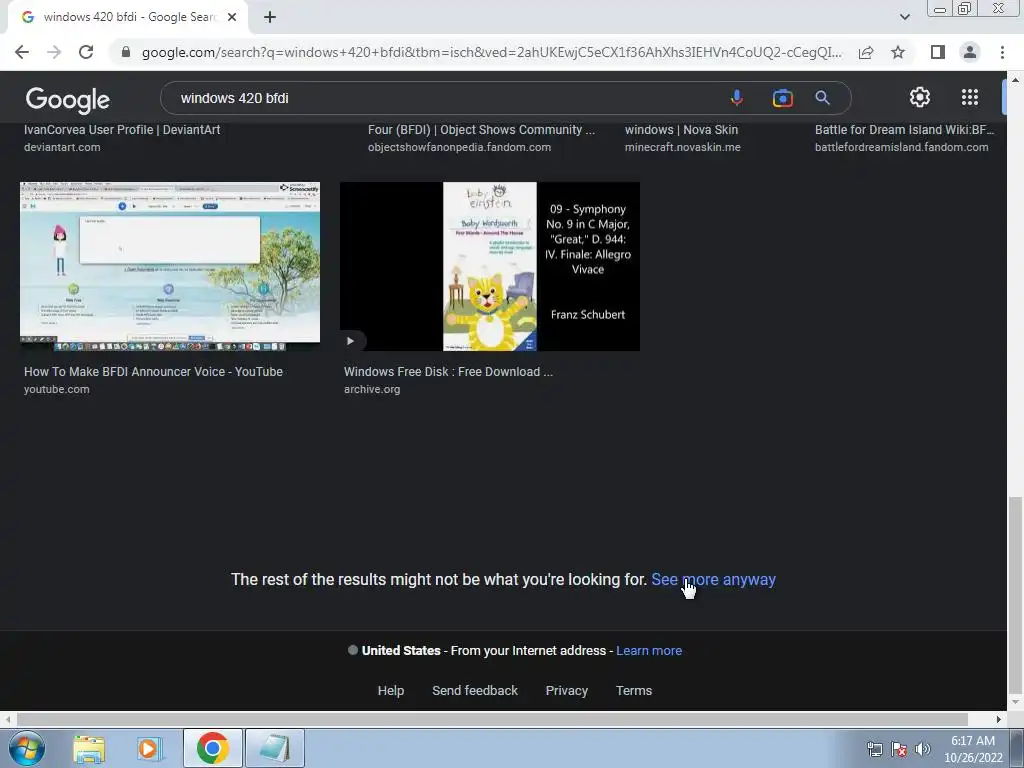Click the taskbar clock showing 6:17 AM
This screenshot has height=768, width=1024.
click(973, 749)
